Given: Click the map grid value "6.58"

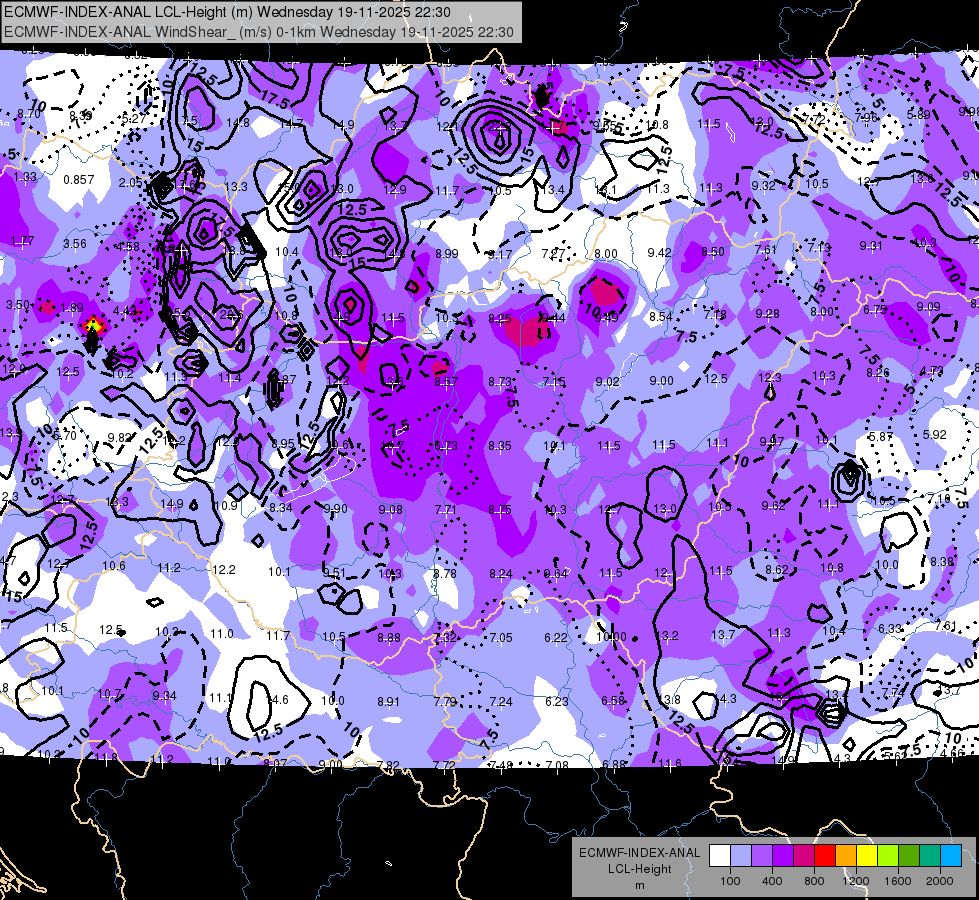Looking at the screenshot, I should [613, 701].
